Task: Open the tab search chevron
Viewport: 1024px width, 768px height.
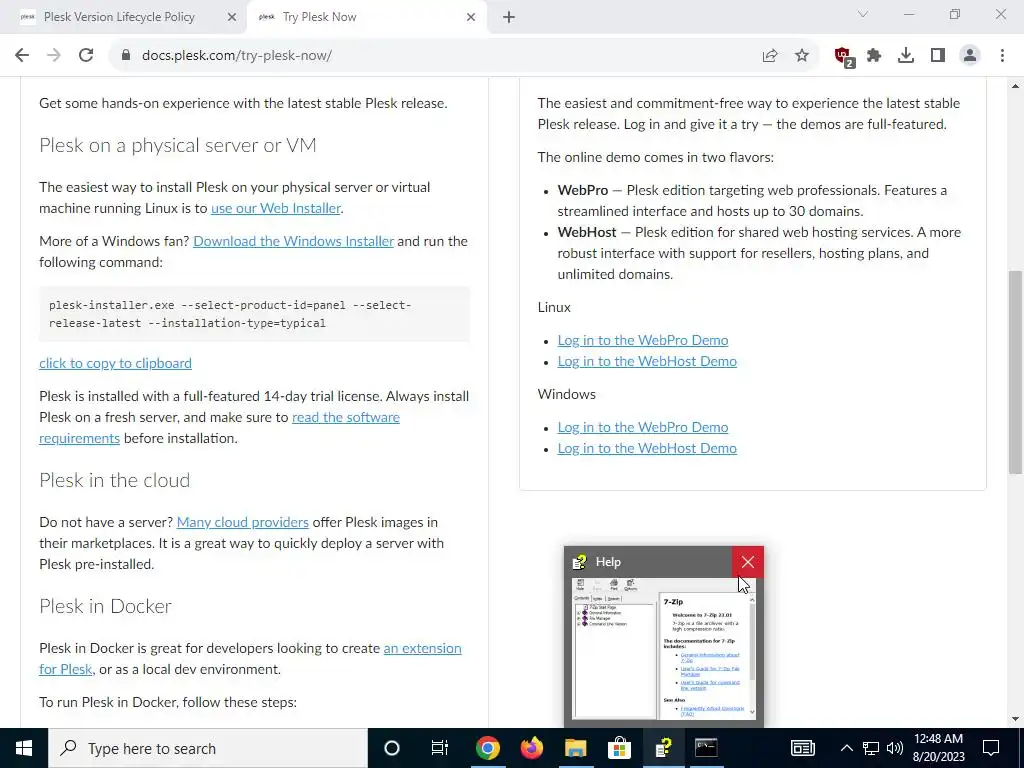Action: [x=863, y=14]
